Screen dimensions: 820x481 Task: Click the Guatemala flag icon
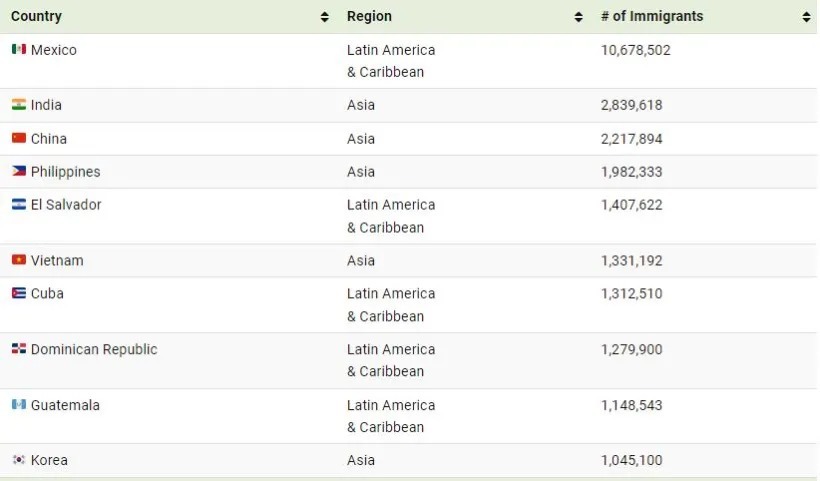point(19,405)
